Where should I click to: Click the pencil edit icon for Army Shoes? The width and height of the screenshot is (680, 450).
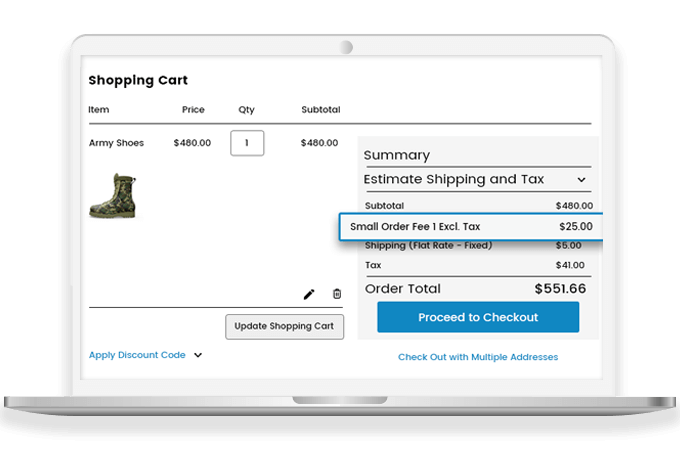309,294
